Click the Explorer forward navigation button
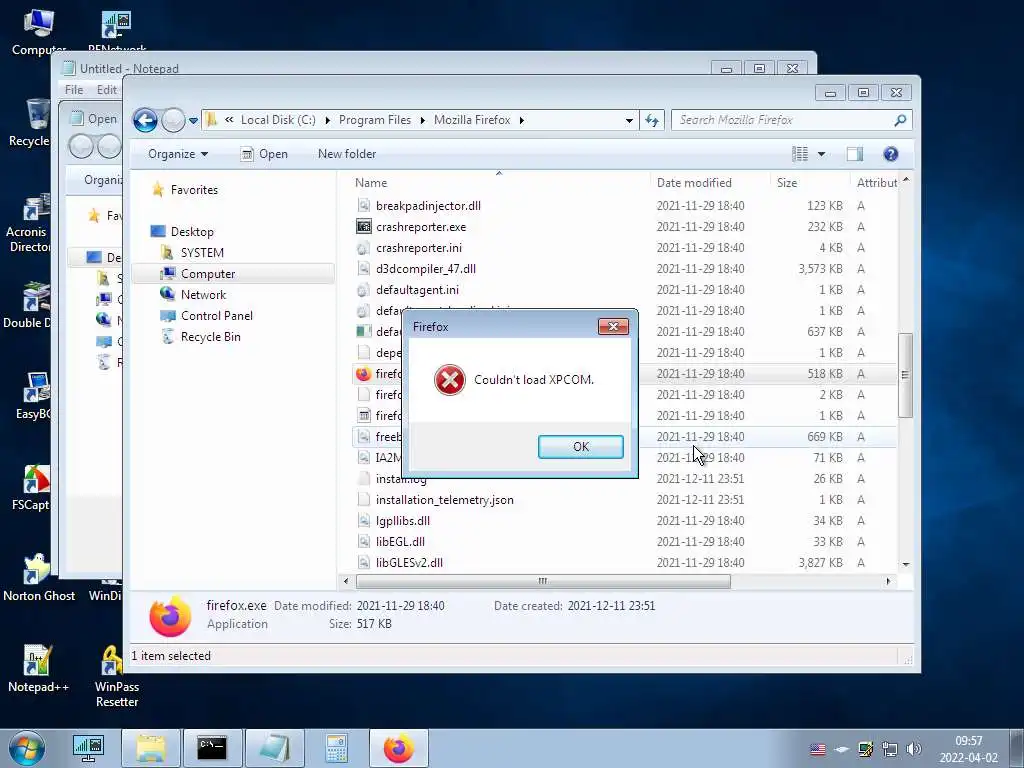This screenshot has width=1024, height=768. pyautogui.click(x=173, y=120)
